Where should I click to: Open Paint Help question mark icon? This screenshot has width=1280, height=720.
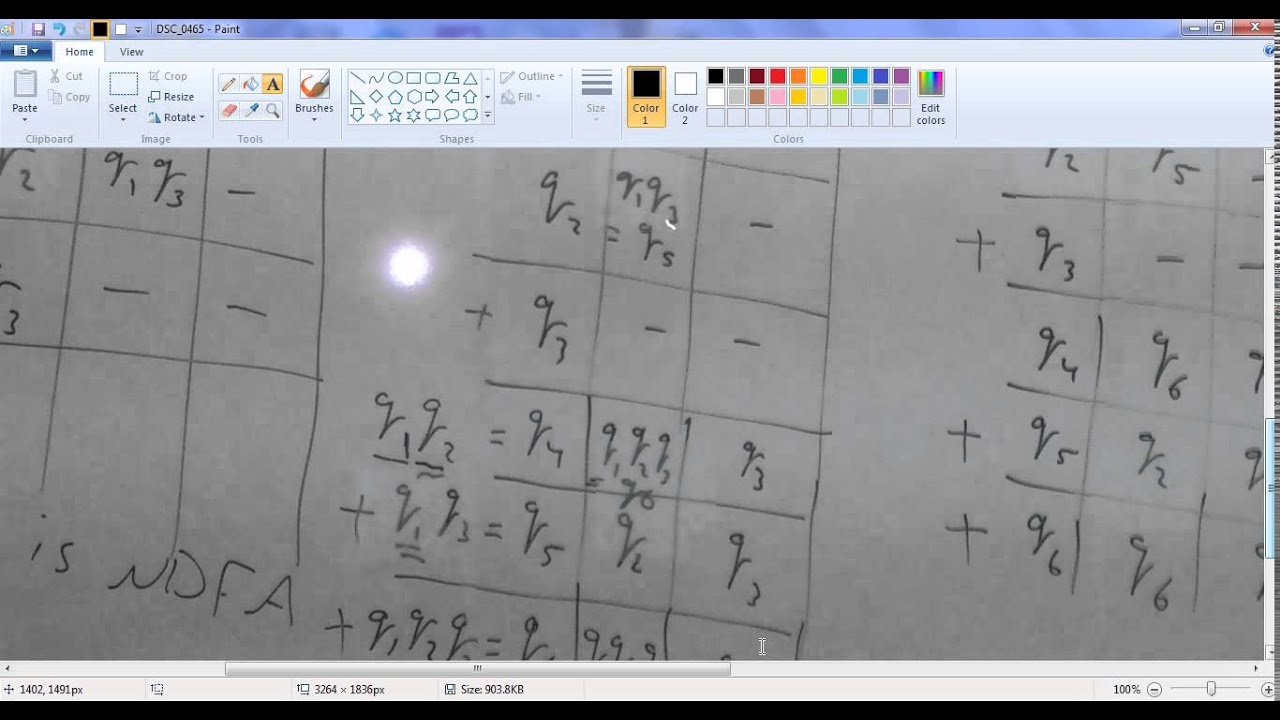click(1268, 51)
